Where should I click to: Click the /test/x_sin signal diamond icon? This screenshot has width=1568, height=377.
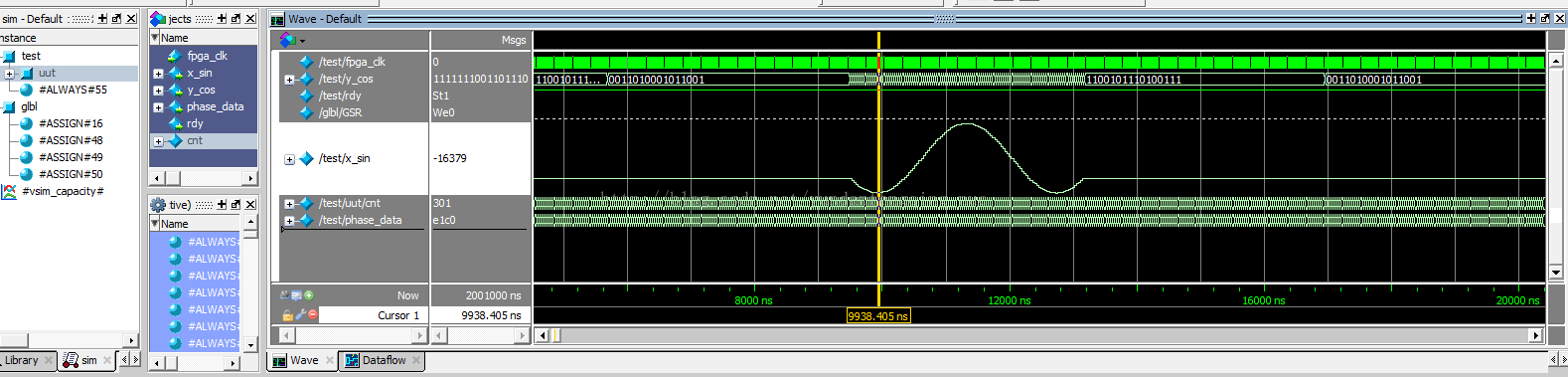click(x=307, y=159)
